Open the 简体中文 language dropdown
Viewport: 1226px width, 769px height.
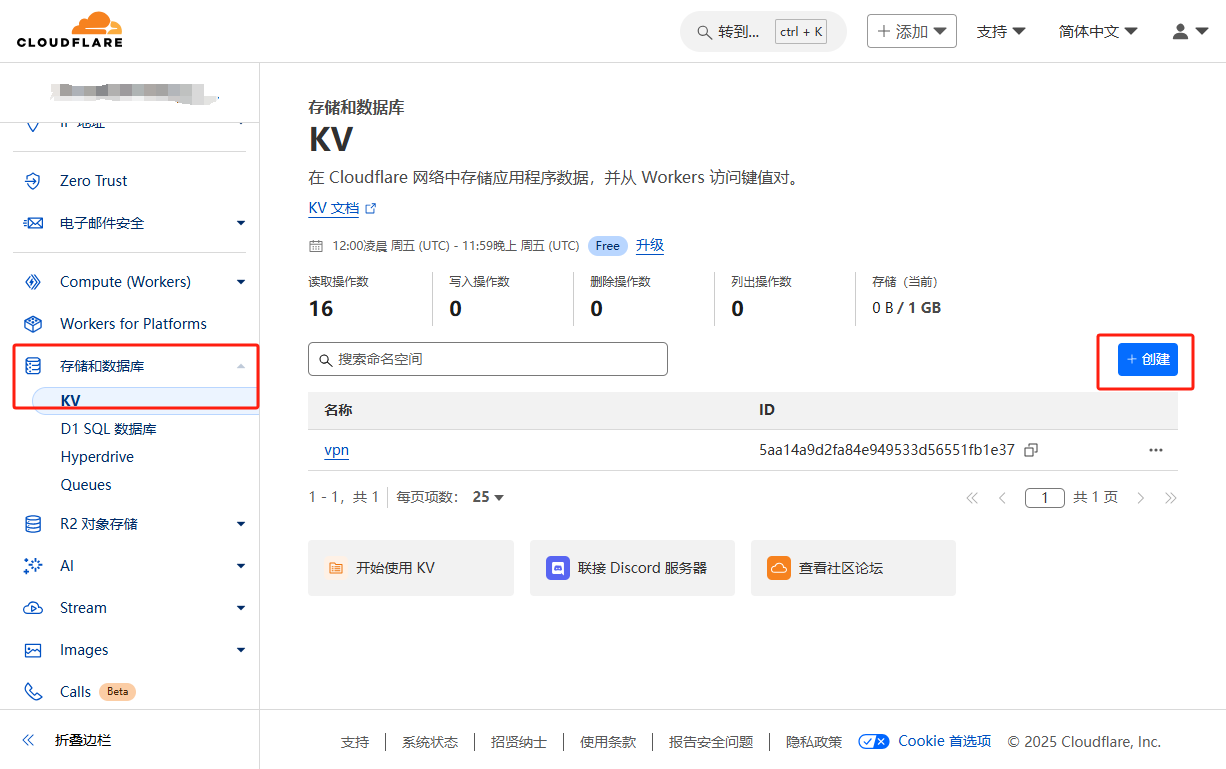coord(1098,31)
